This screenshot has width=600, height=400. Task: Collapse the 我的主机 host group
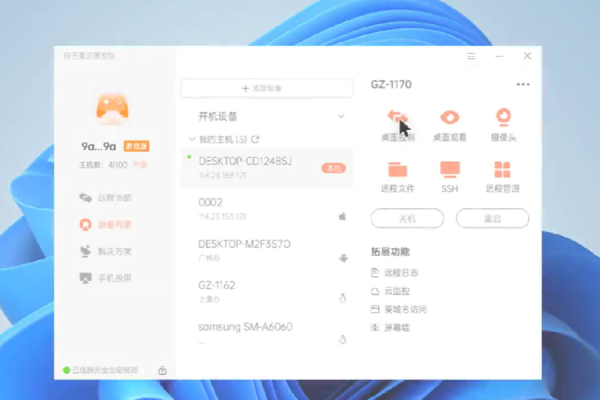click(x=192, y=139)
